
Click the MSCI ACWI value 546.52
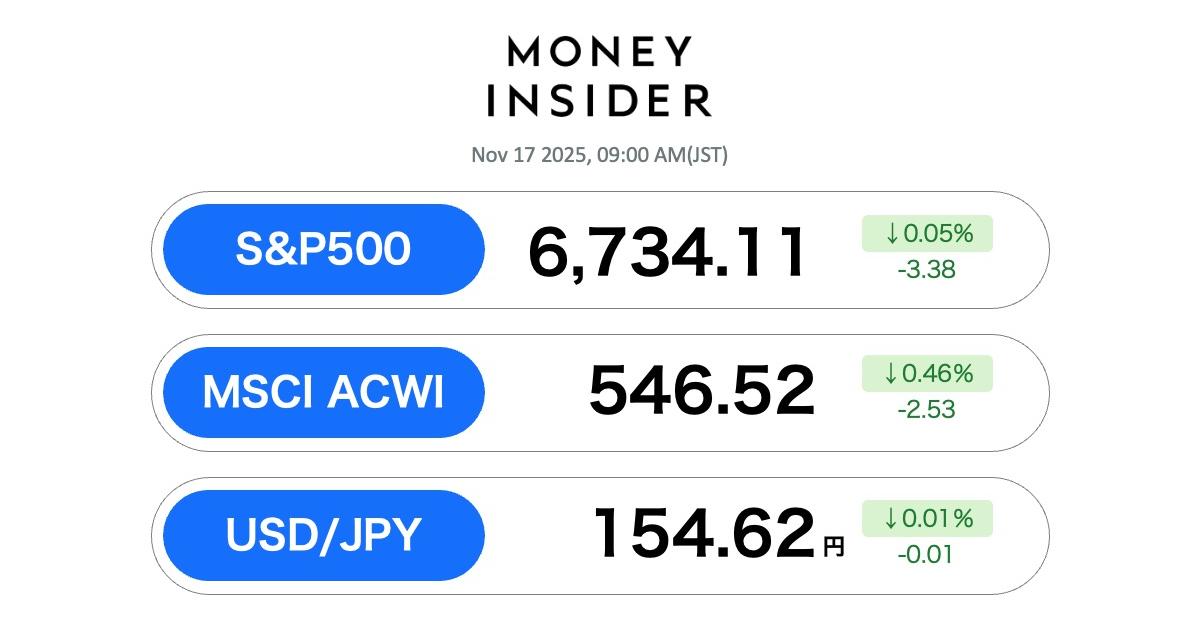[701, 392]
